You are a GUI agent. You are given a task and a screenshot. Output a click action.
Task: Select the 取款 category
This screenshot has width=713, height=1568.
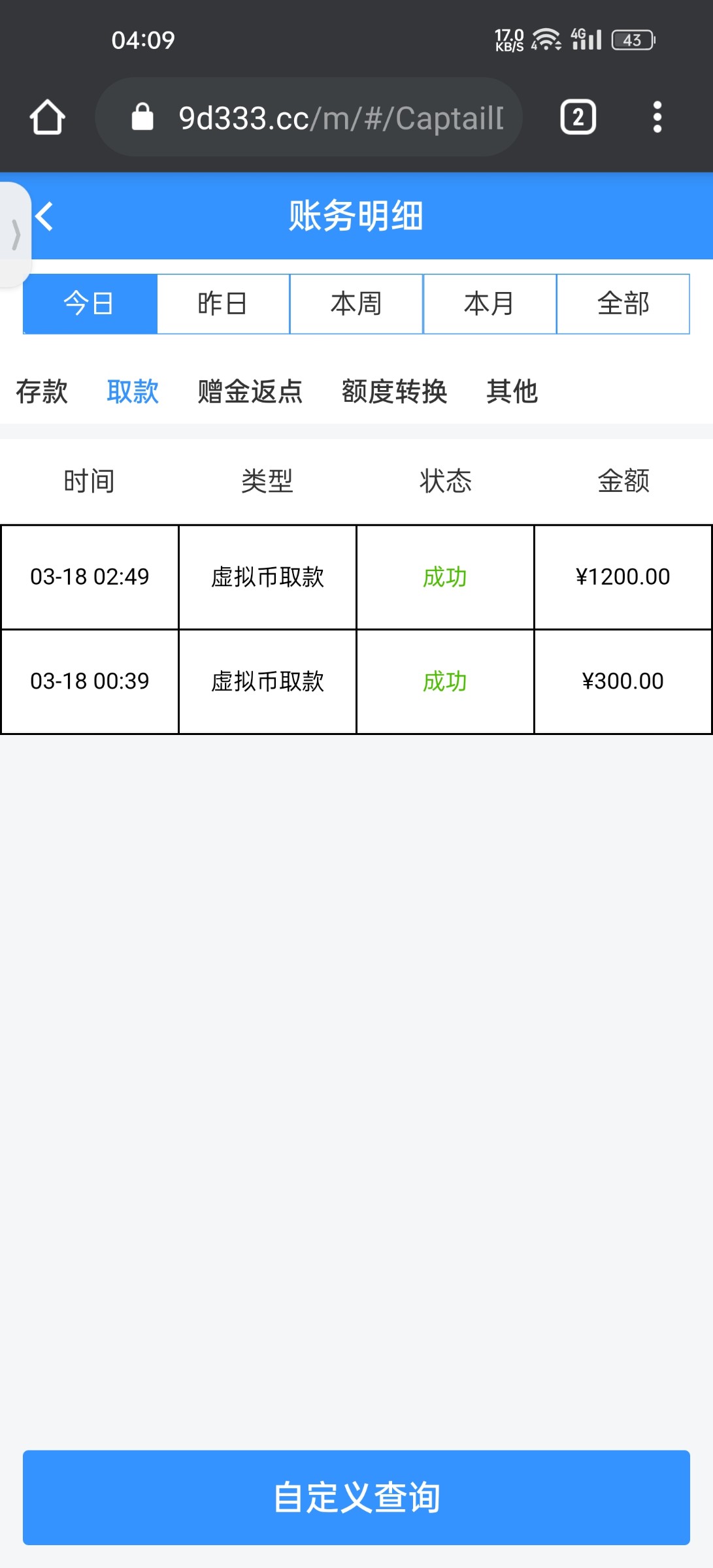point(133,391)
